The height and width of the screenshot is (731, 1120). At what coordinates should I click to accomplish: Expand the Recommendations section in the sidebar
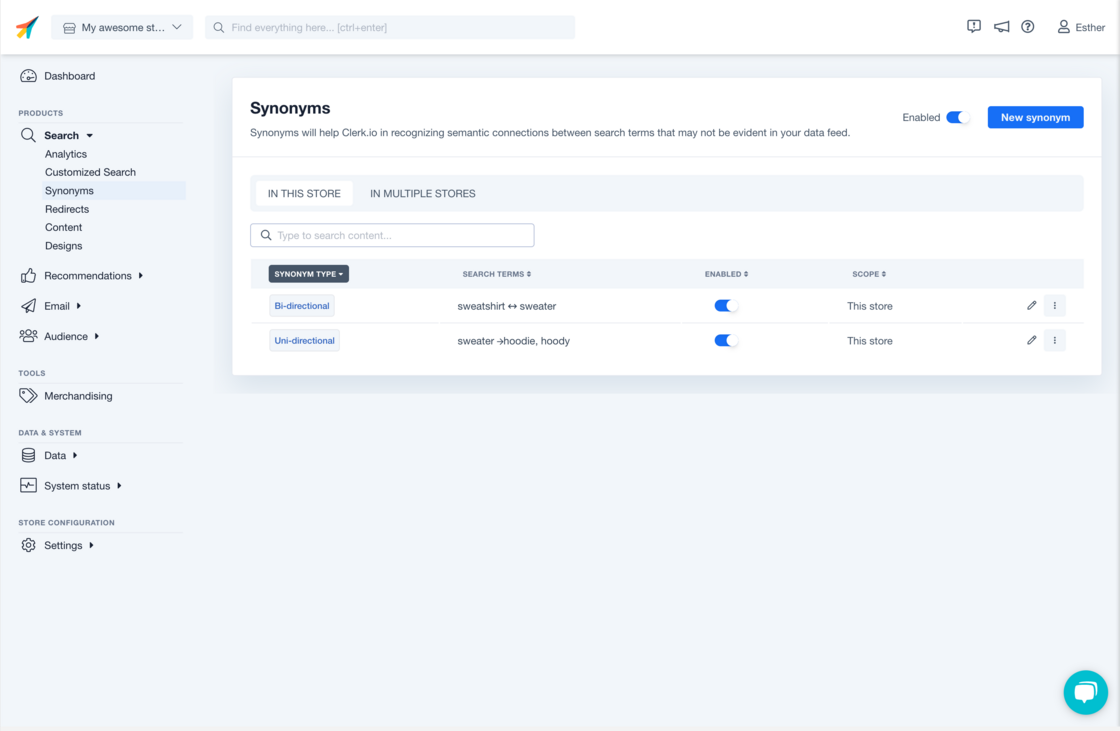88,275
